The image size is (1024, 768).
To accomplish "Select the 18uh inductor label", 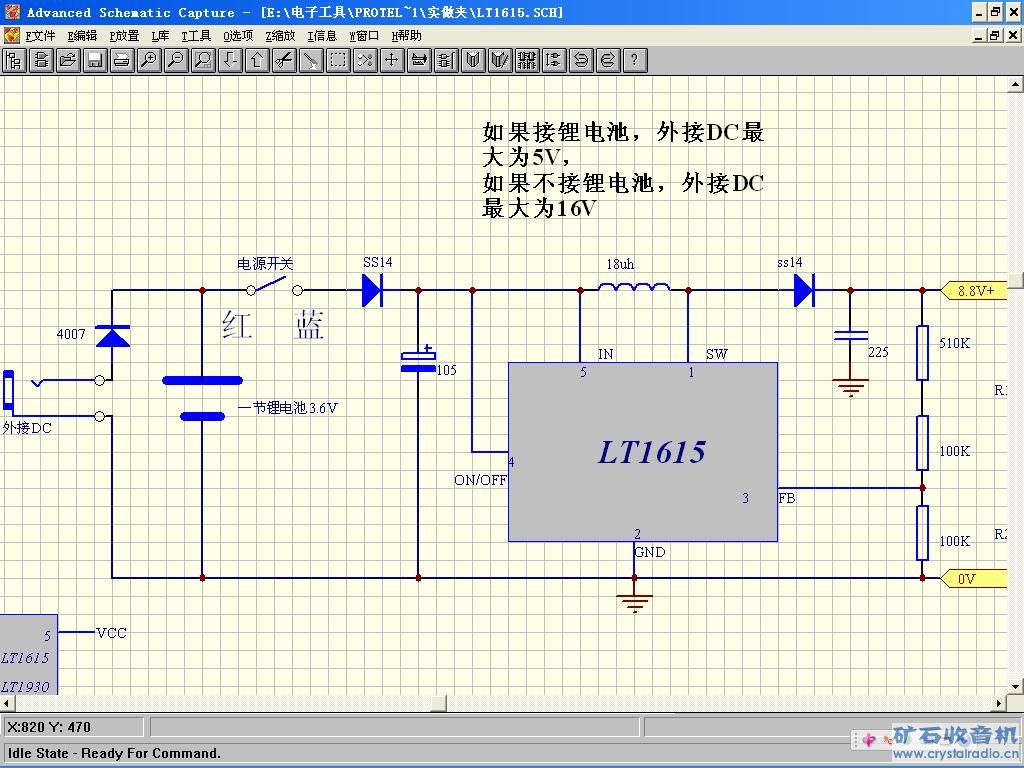I will click(620, 264).
